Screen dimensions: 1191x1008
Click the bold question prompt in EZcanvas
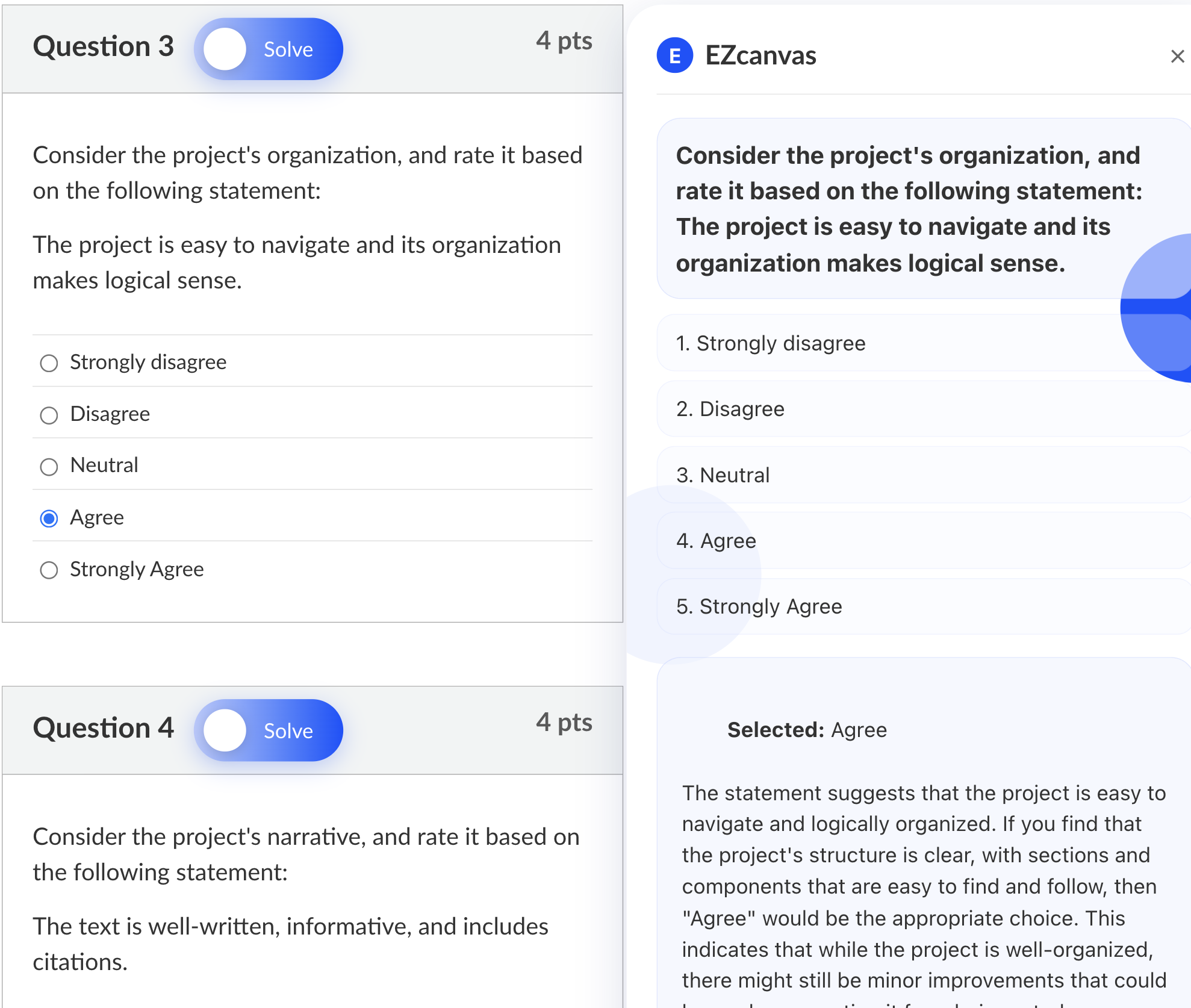[x=909, y=209]
